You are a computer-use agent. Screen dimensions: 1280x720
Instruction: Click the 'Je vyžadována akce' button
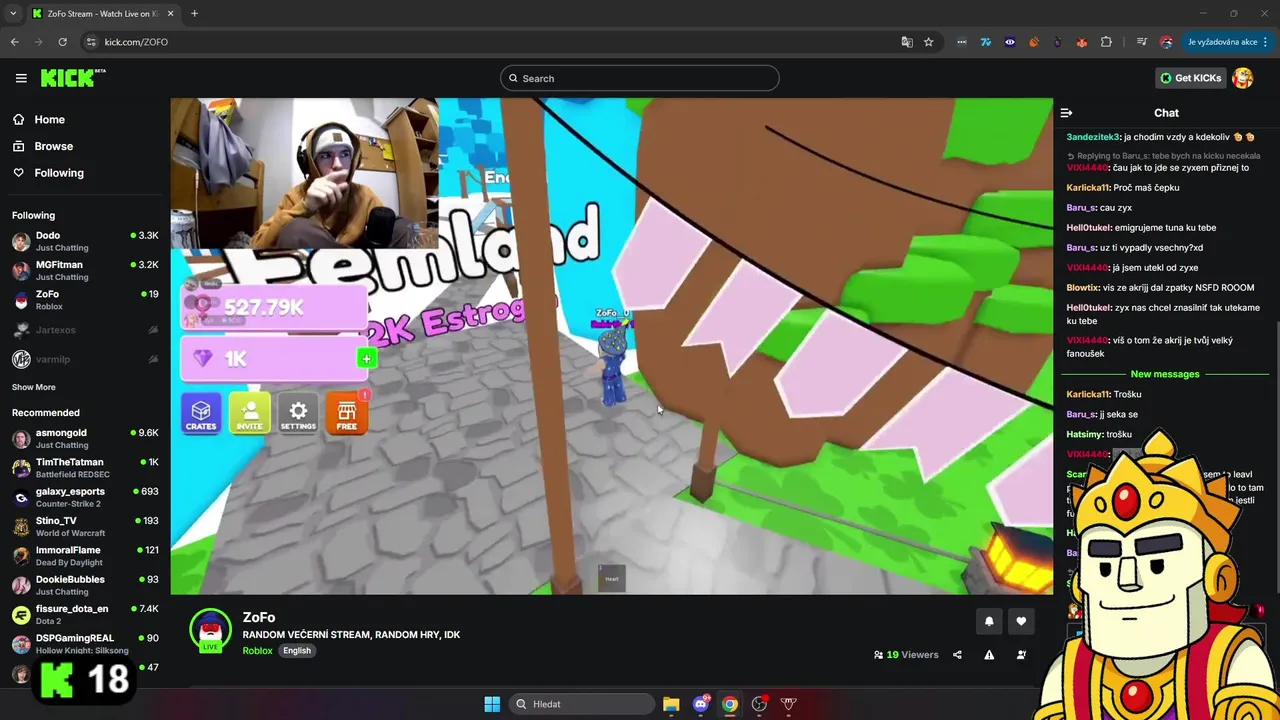tap(1228, 42)
